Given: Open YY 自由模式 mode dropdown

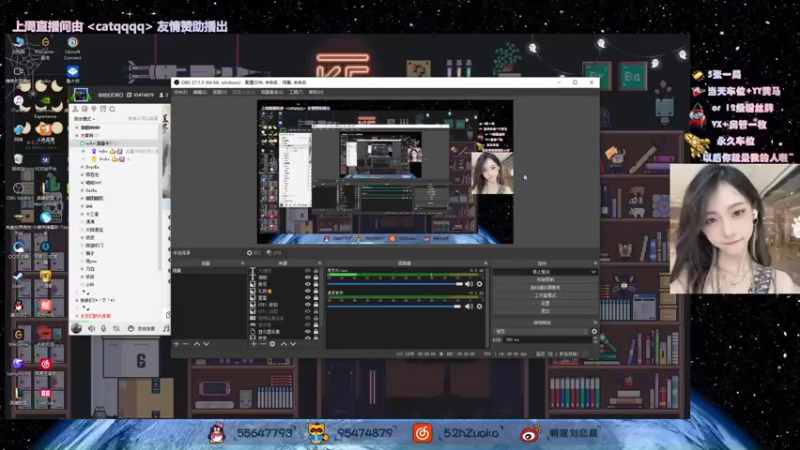Looking at the screenshot, I should (x=85, y=119).
